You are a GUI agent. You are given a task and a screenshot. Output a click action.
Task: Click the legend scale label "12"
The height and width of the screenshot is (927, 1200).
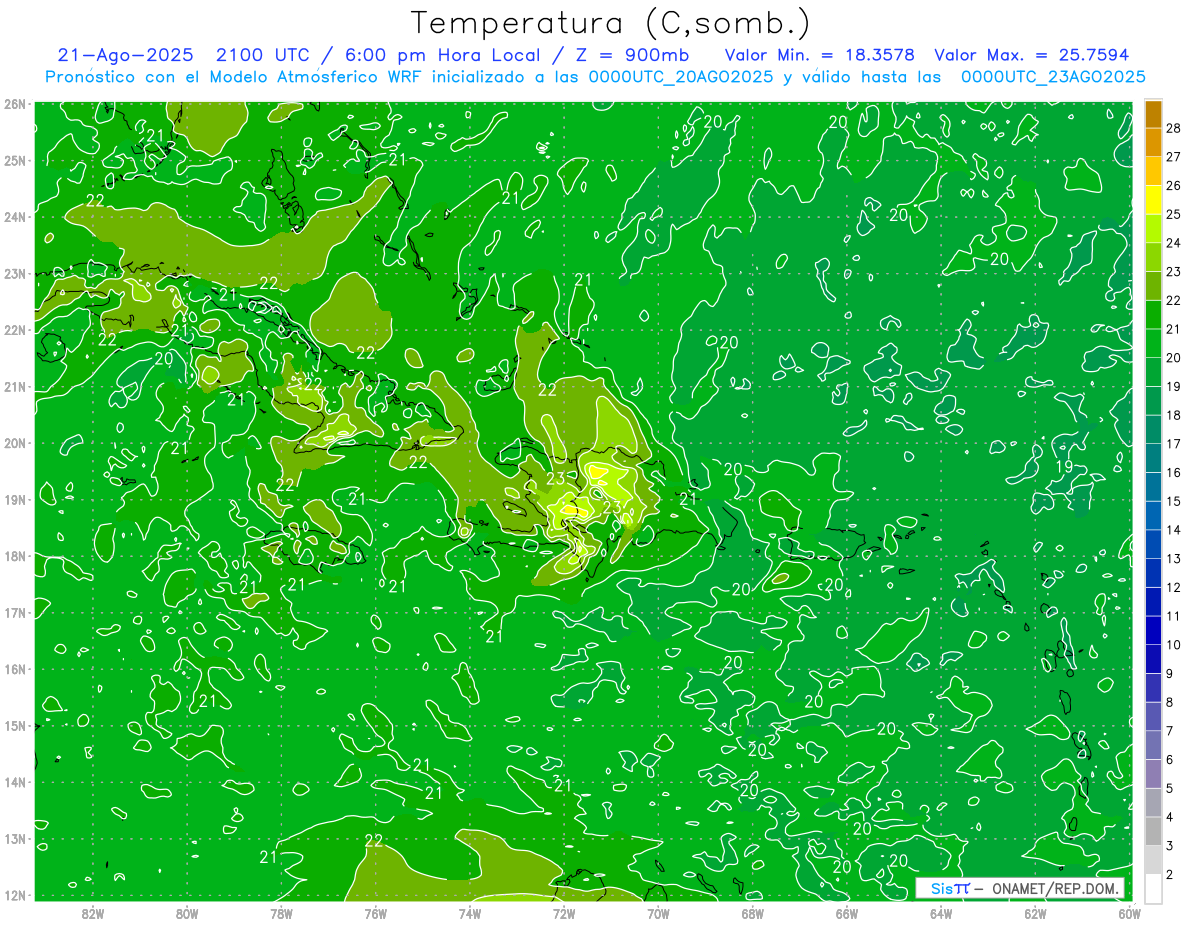point(1173,587)
